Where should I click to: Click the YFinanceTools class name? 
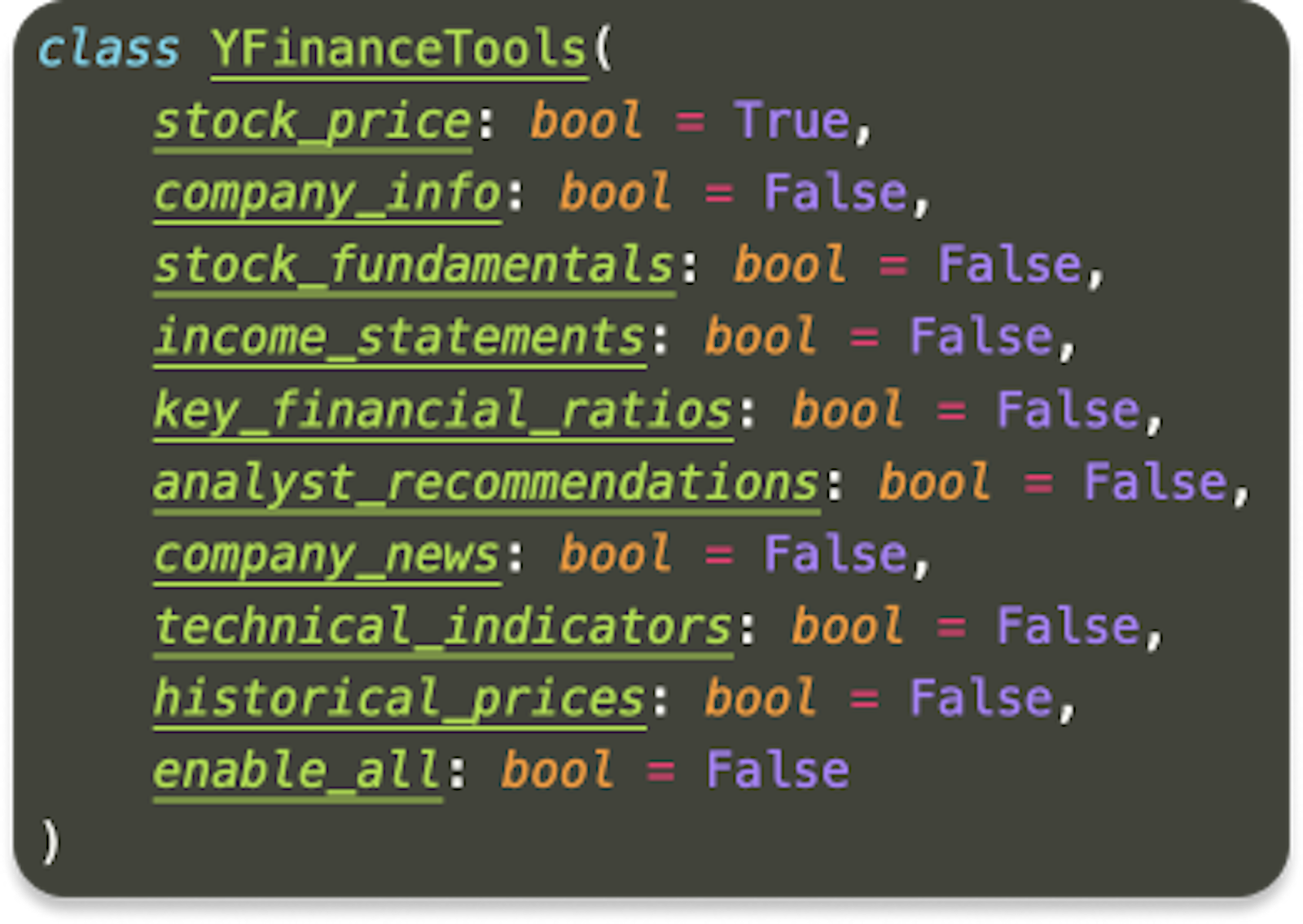pos(399,49)
